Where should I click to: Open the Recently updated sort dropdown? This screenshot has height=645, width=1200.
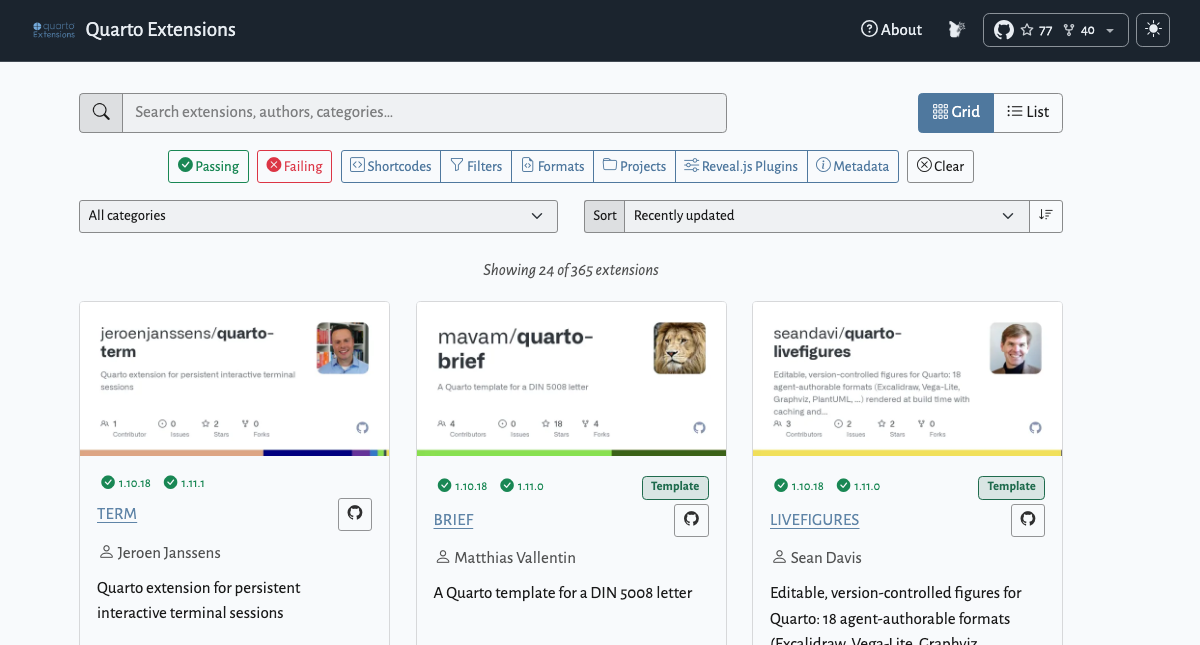coord(826,216)
